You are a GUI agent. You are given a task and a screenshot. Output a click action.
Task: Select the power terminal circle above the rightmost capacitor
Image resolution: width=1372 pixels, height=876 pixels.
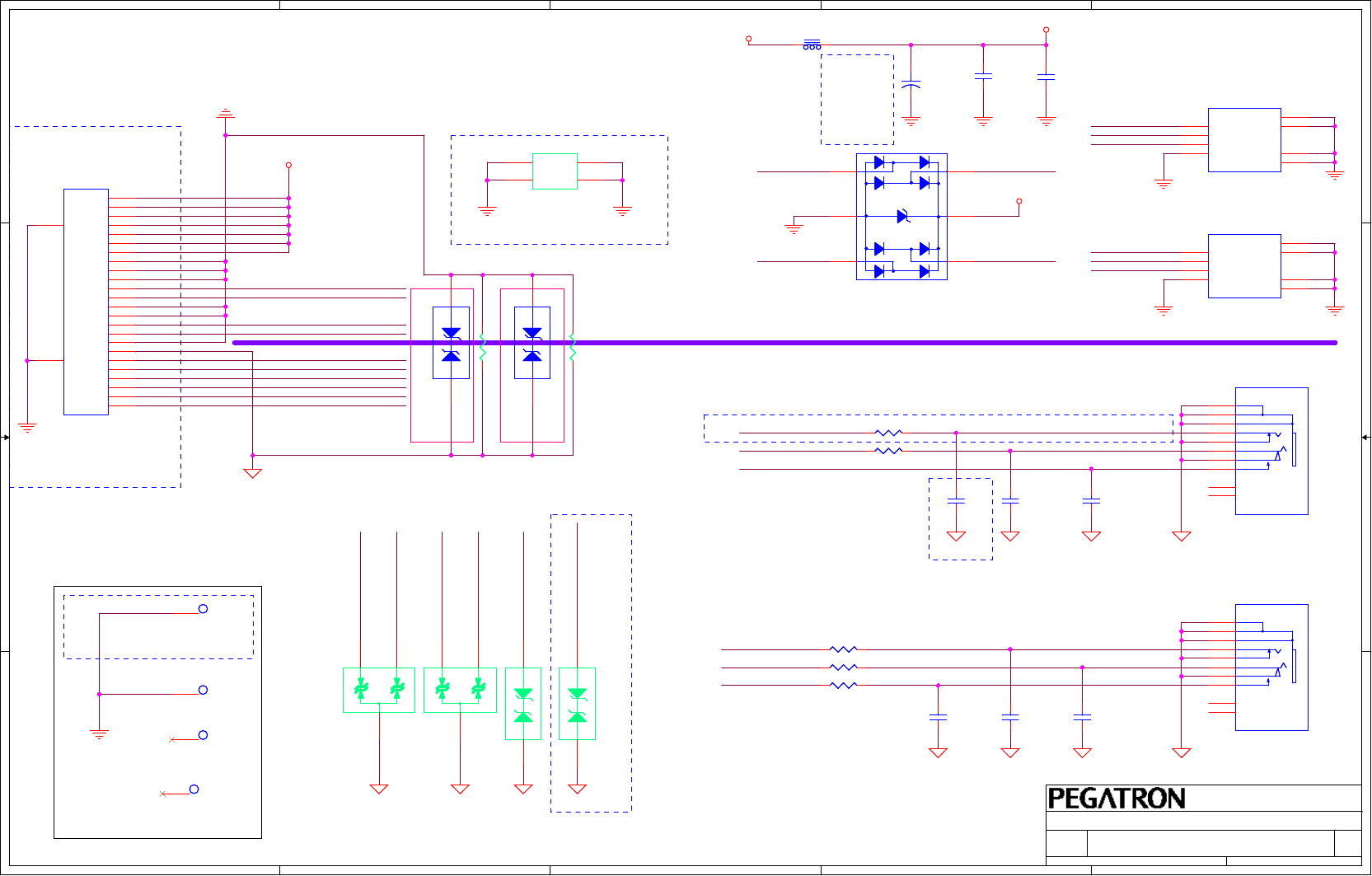(x=1046, y=30)
